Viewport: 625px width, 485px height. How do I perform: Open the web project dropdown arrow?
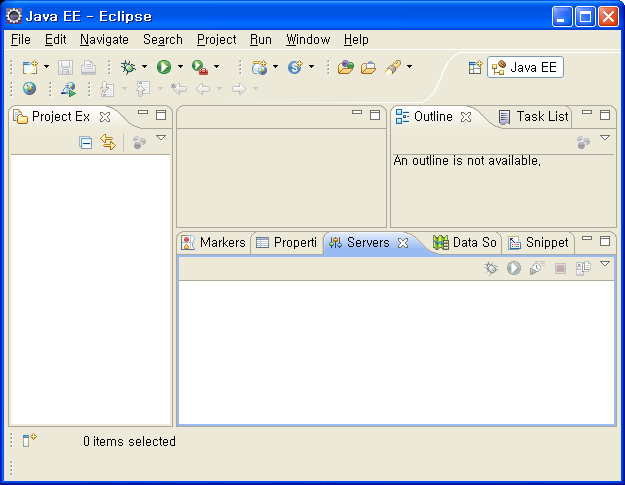(275, 67)
